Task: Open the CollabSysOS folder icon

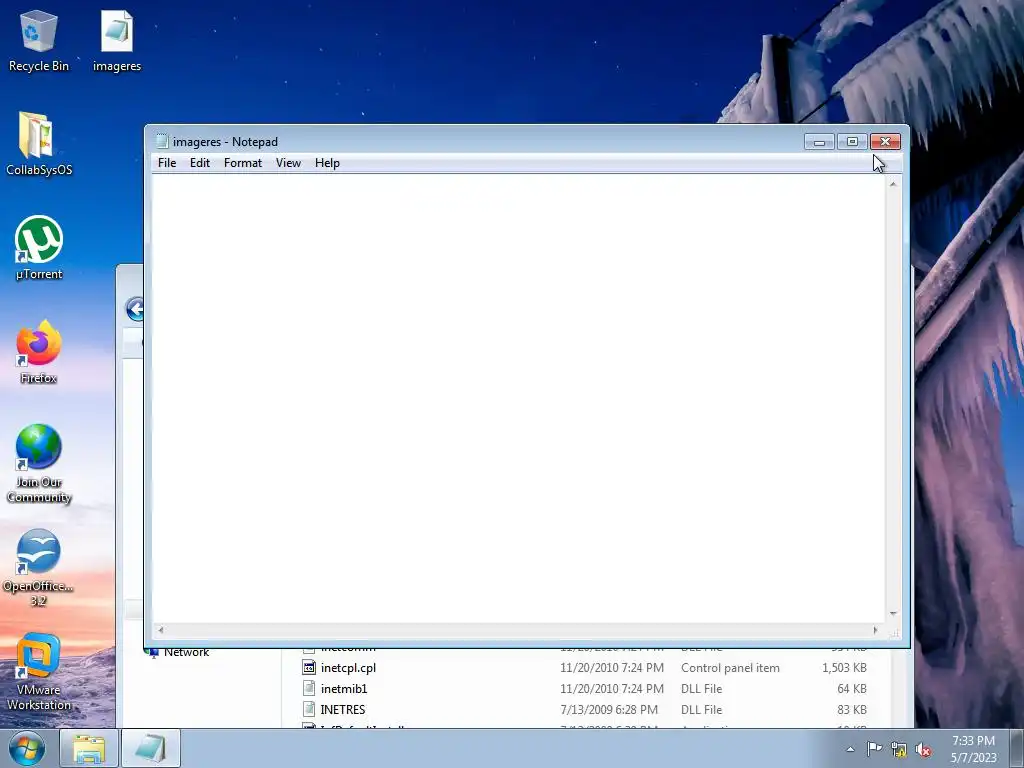Action: (39, 144)
